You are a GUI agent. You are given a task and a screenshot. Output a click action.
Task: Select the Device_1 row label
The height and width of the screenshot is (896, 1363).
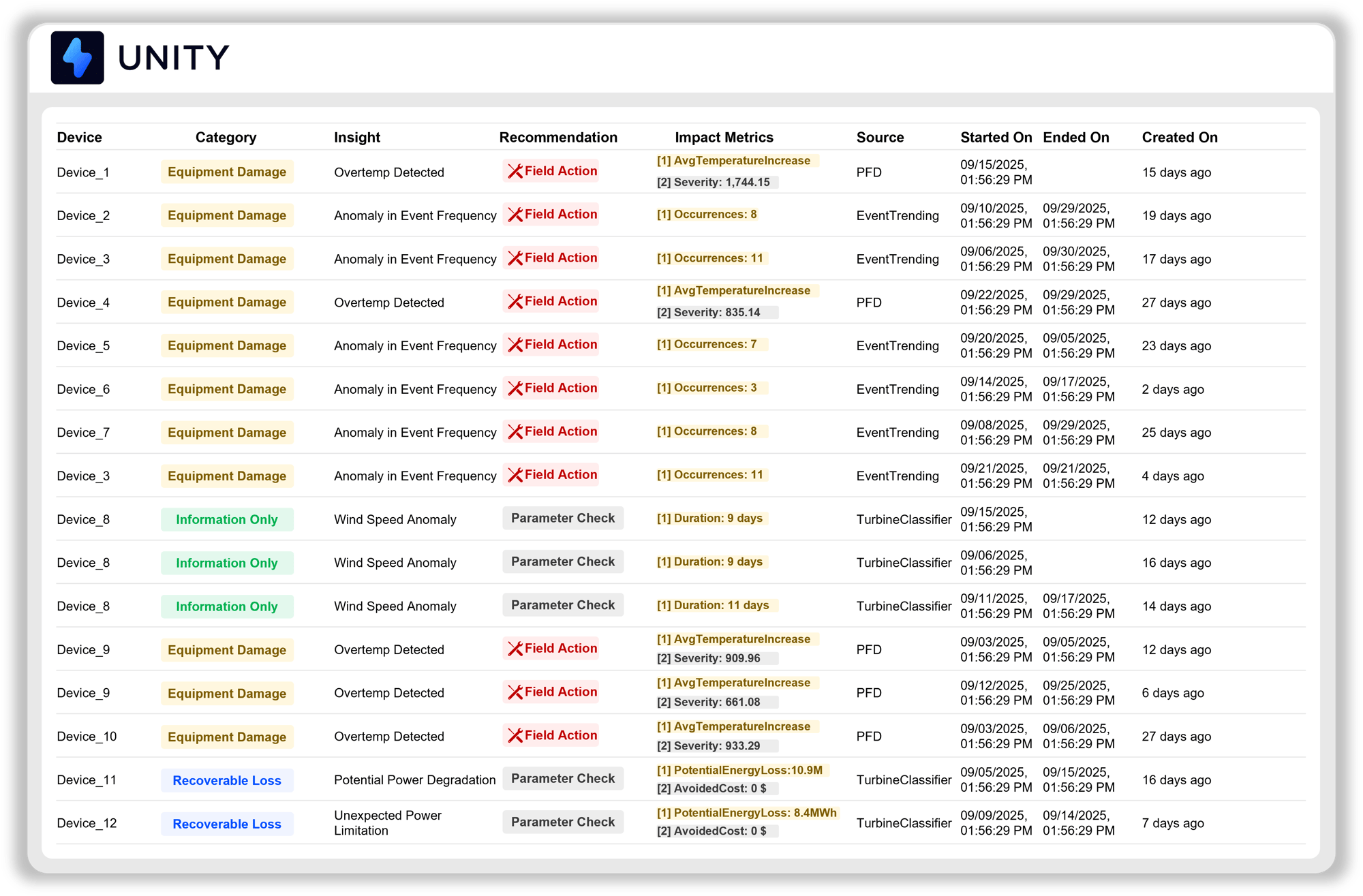pyautogui.click(x=84, y=172)
